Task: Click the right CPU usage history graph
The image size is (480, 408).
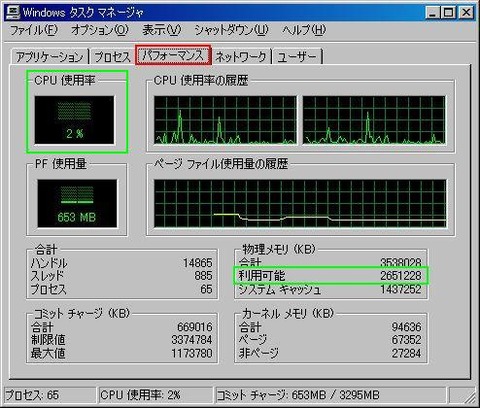Action: coord(374,120)
